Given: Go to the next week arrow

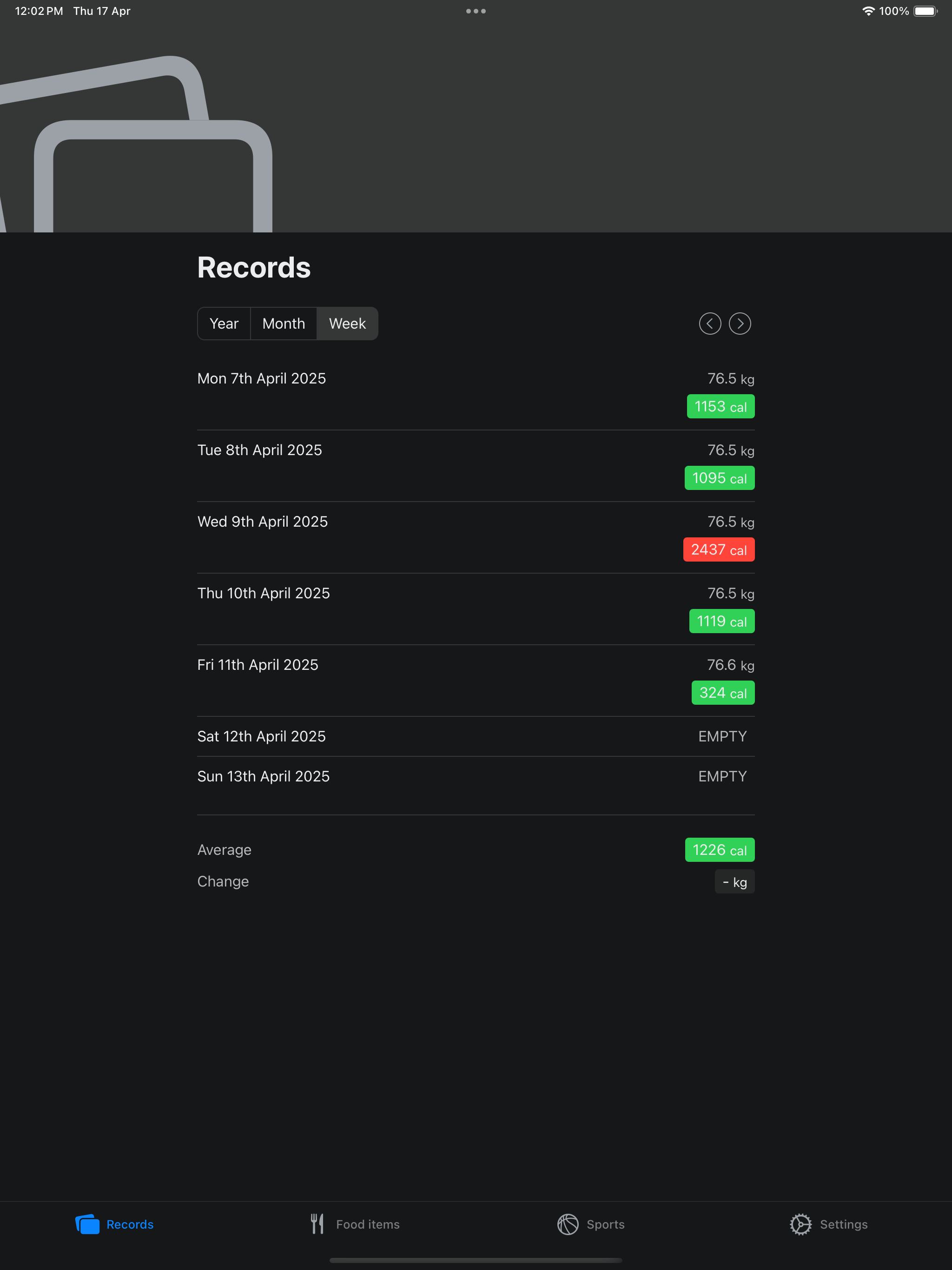Looking at the screenshot, I should click(x=740, y=324).
